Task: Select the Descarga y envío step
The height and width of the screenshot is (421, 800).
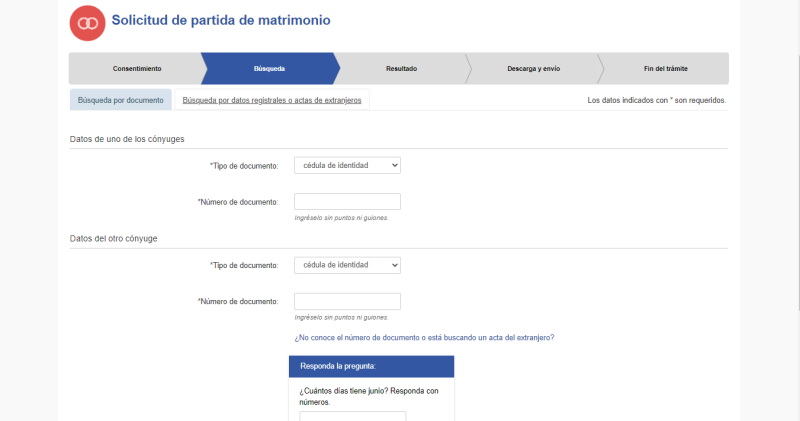Action: [531, 69]
